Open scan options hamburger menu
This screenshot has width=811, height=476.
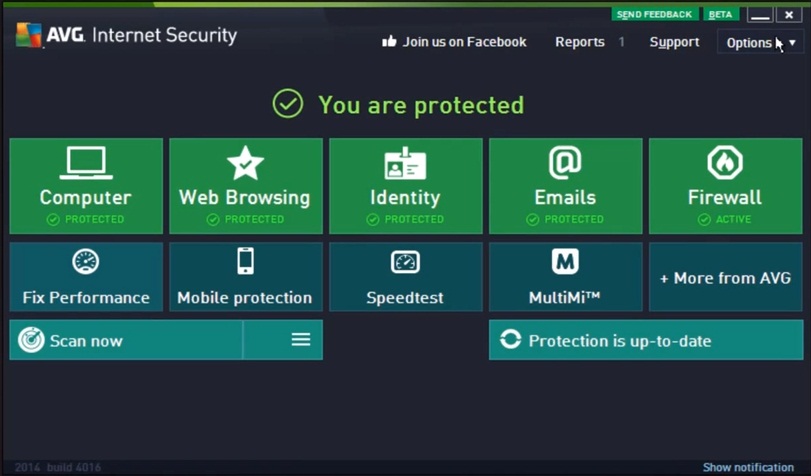(301, 339)
